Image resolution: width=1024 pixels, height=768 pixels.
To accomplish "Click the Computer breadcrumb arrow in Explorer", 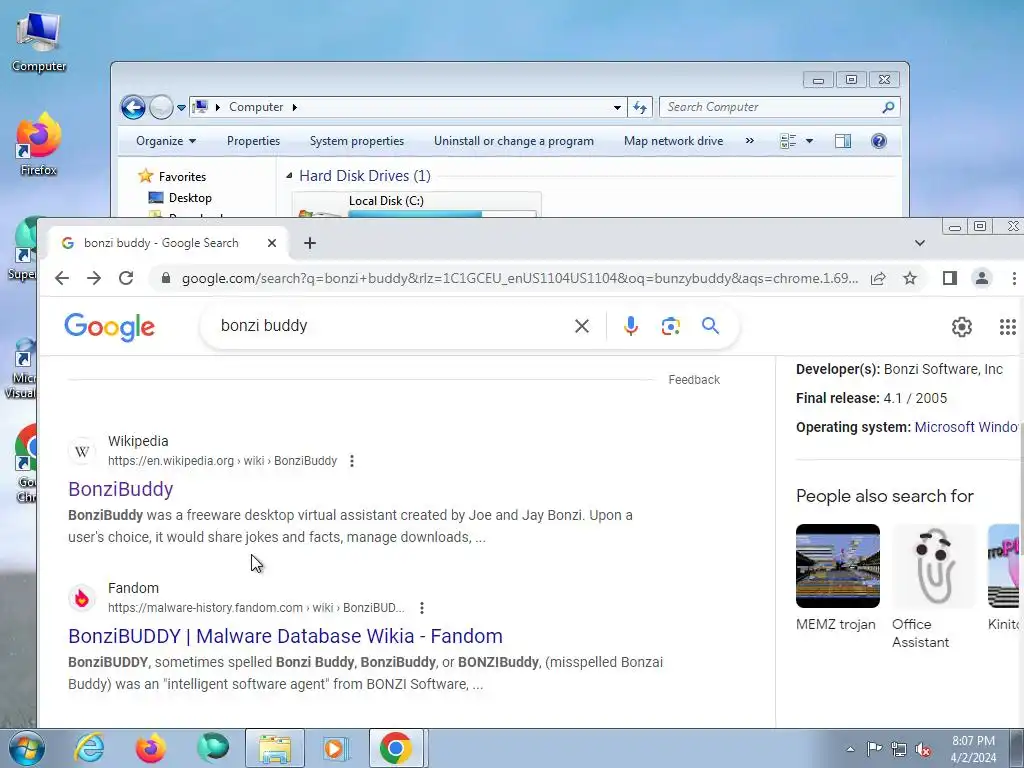I will tap(295, 107).
